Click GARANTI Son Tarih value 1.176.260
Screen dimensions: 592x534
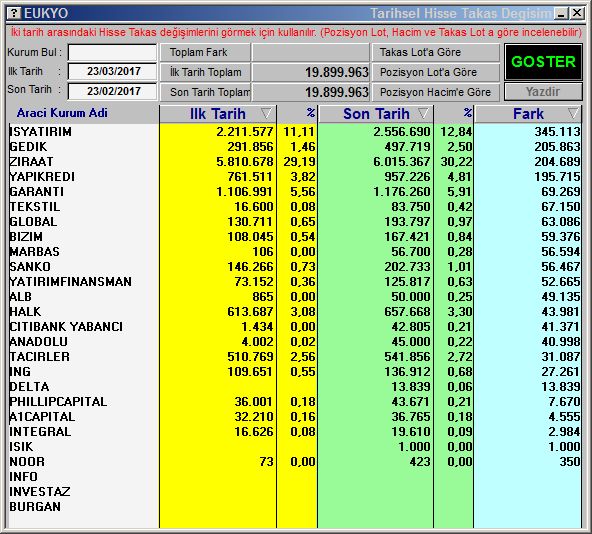[x=402, y=192]
